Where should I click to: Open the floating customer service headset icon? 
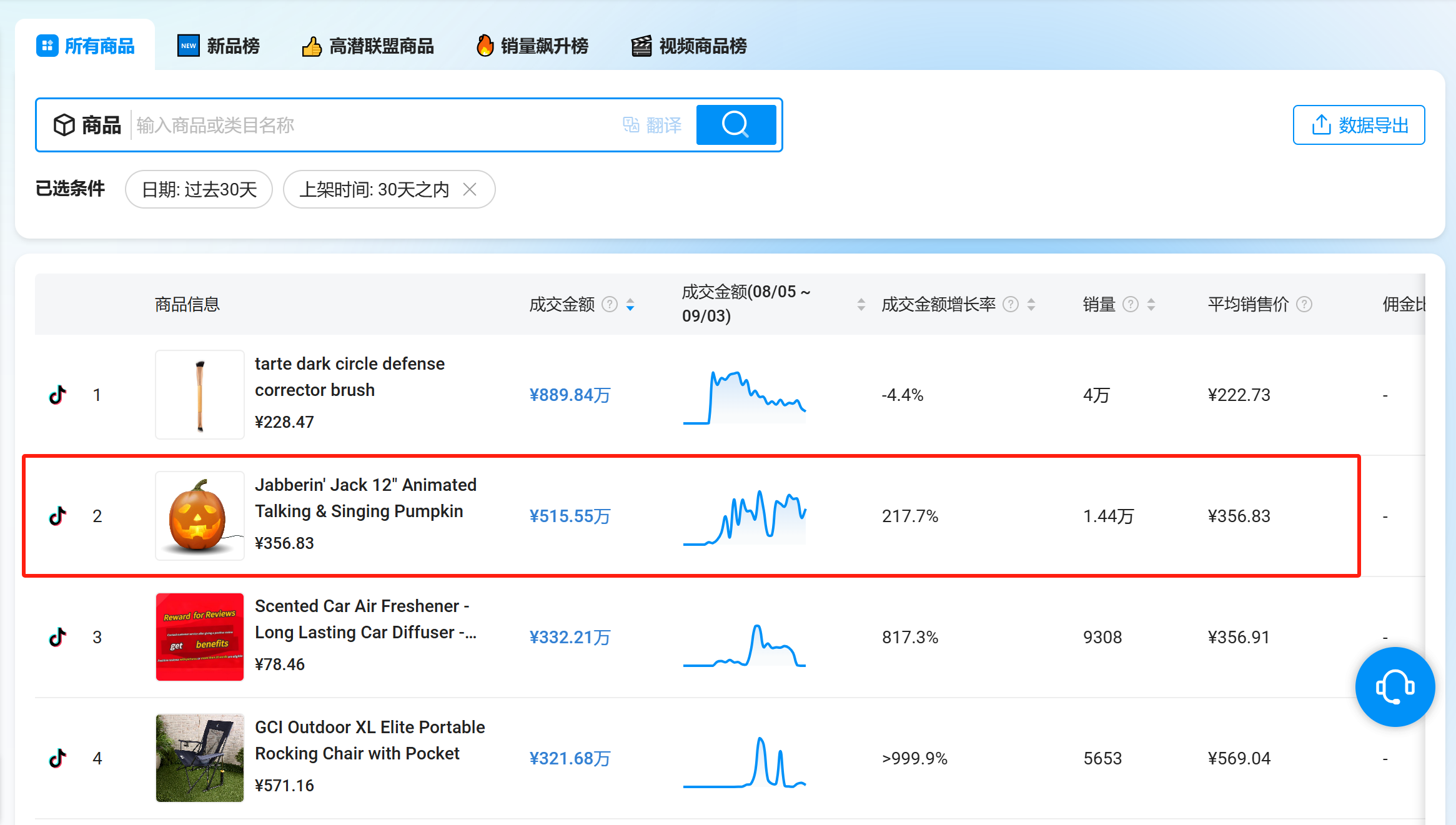(x=1395, y=686)
